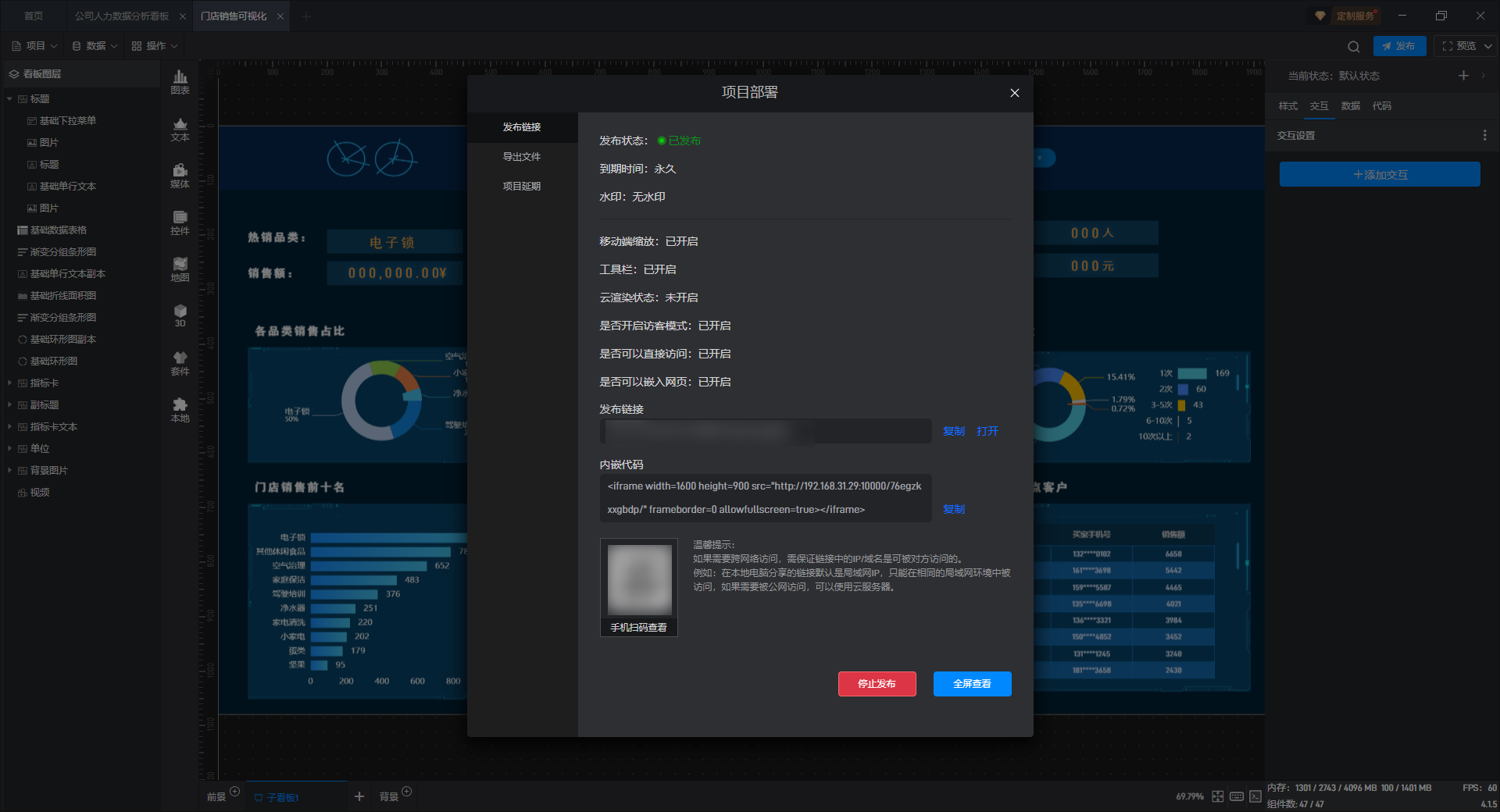Open the 3D components icon
The height and width of the screenshot is (812, 1500).
click(180, 315)
